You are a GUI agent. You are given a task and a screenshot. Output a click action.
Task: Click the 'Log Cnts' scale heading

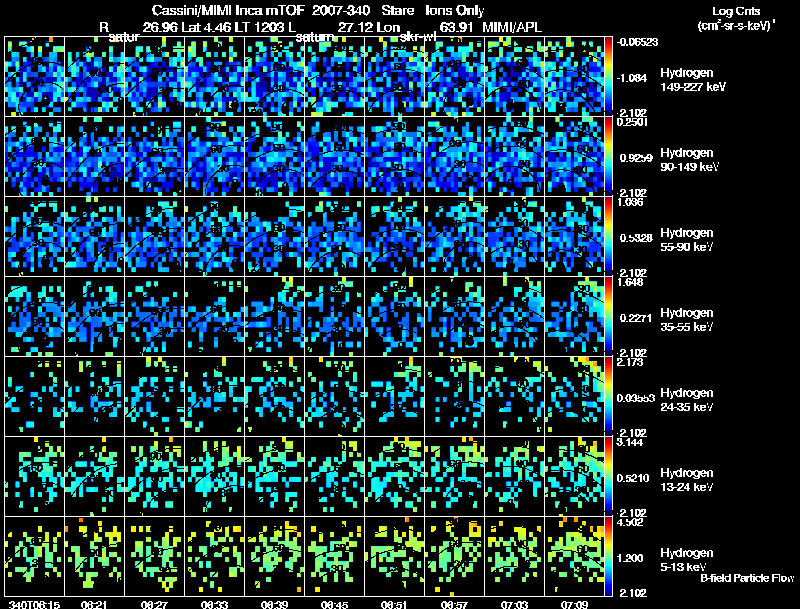[736, 11]
